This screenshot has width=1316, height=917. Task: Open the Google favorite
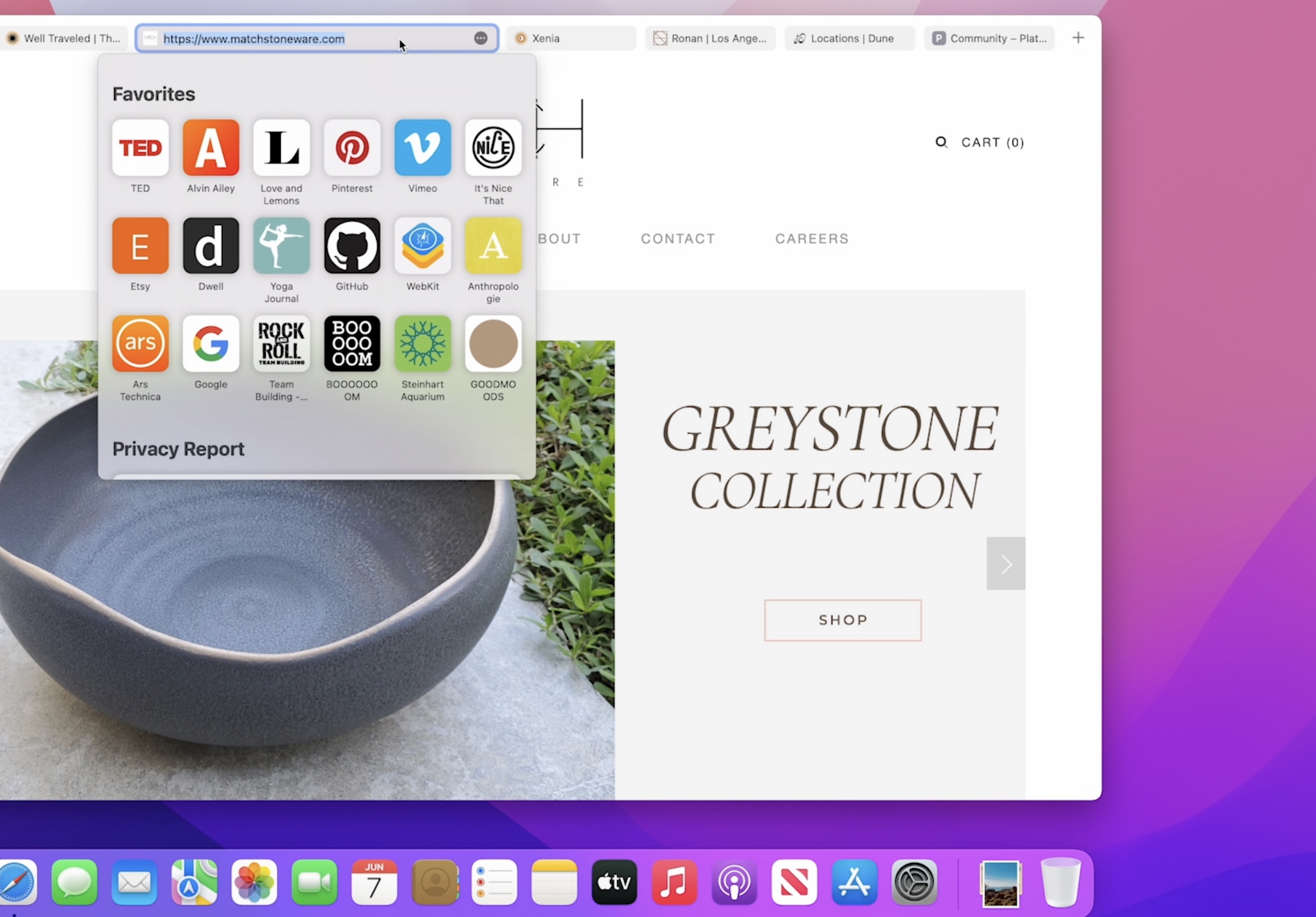(211, 344)
